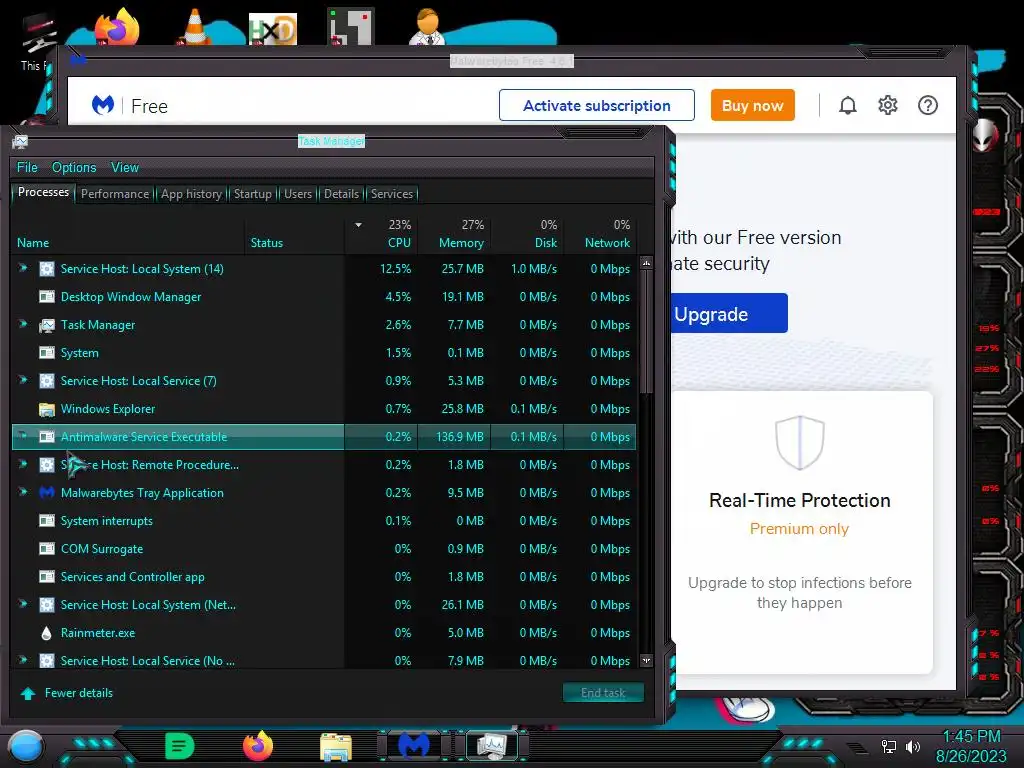Switch to Malwarebytes taskbar button
Viewport: 1024px width, 768px height.
tap(414, 745)
